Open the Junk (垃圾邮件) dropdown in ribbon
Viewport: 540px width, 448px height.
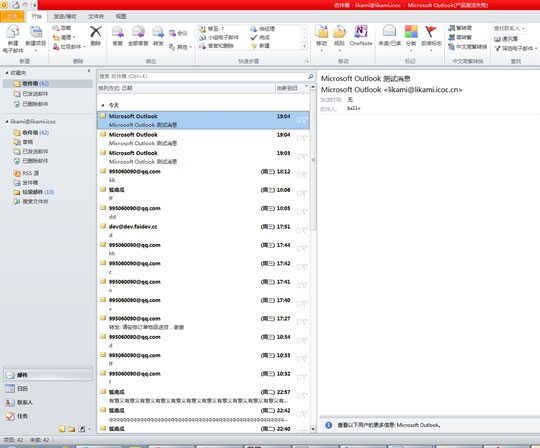(69, 46)
